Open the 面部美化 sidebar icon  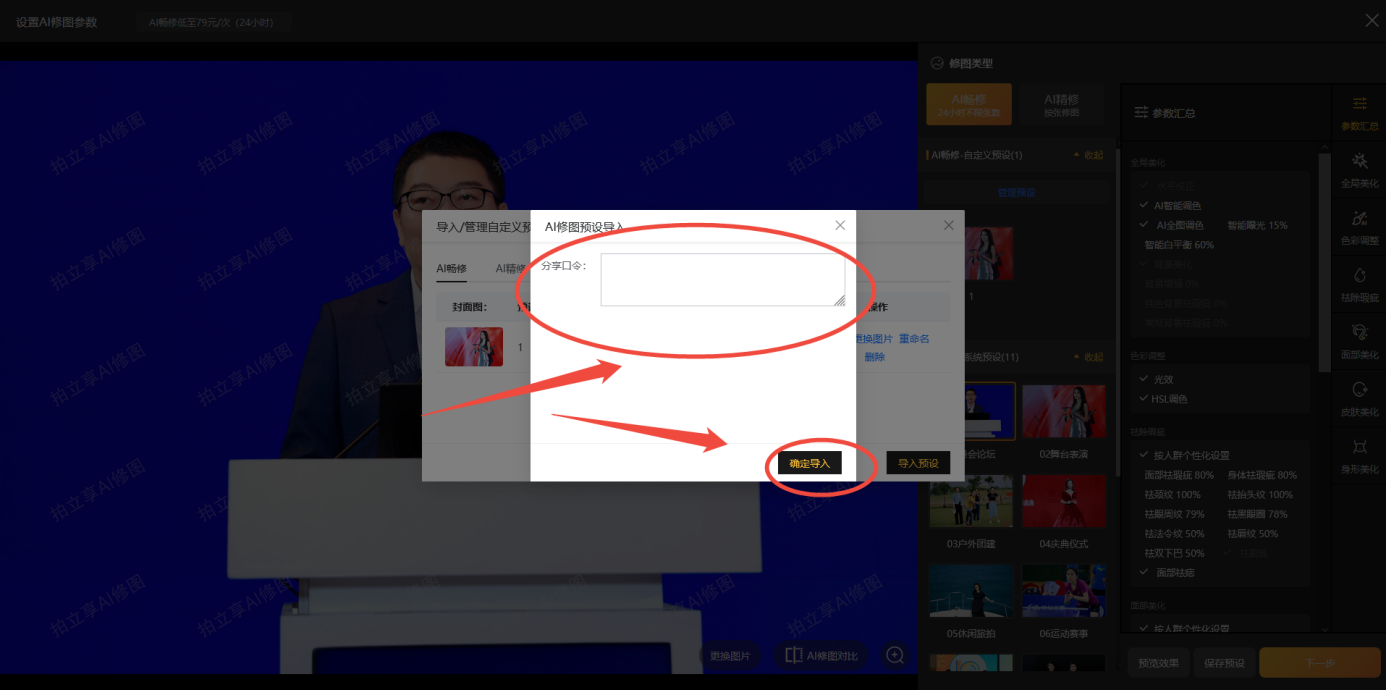[x=1359, y=341]
